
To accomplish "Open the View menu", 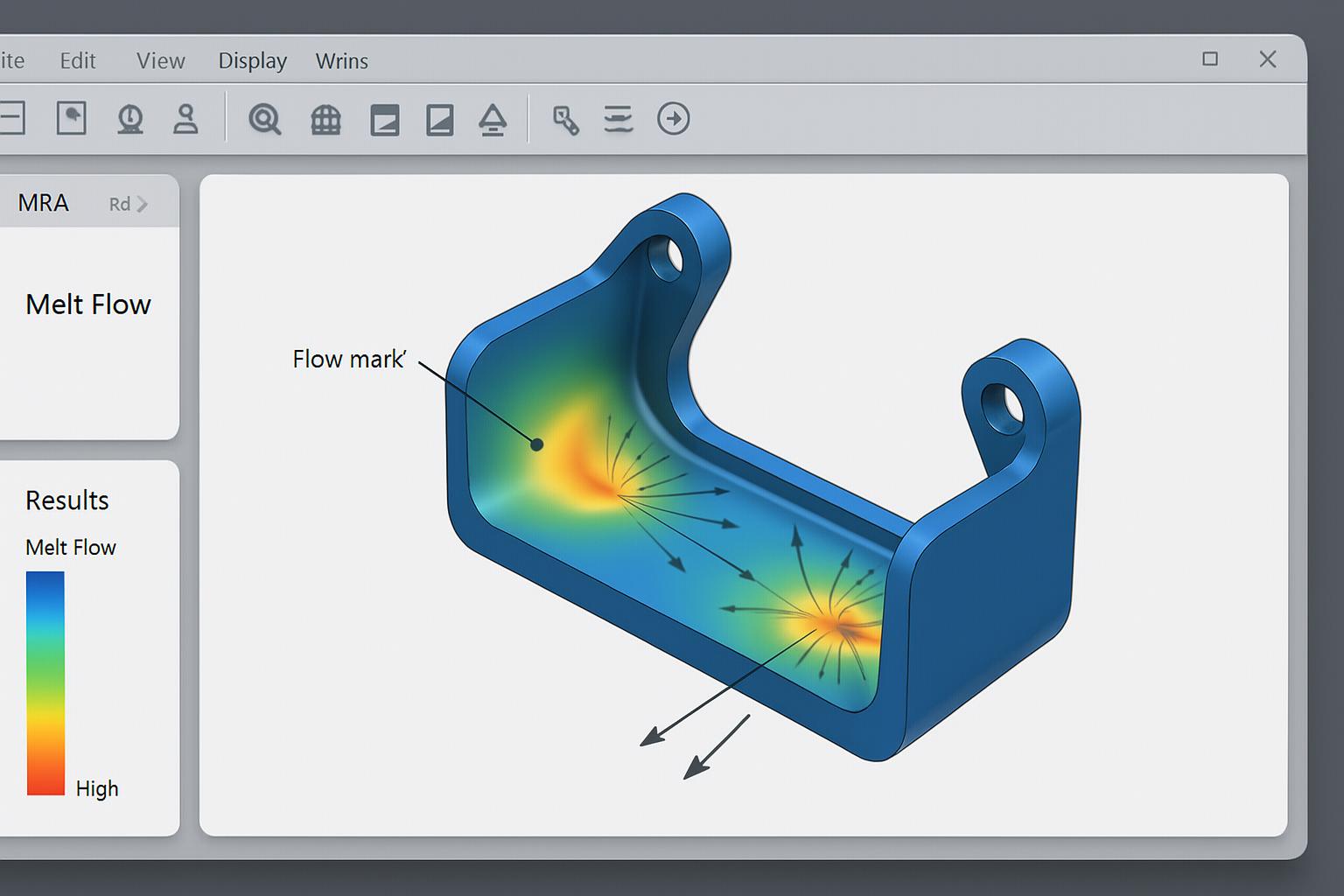I will tap(160, 60).
